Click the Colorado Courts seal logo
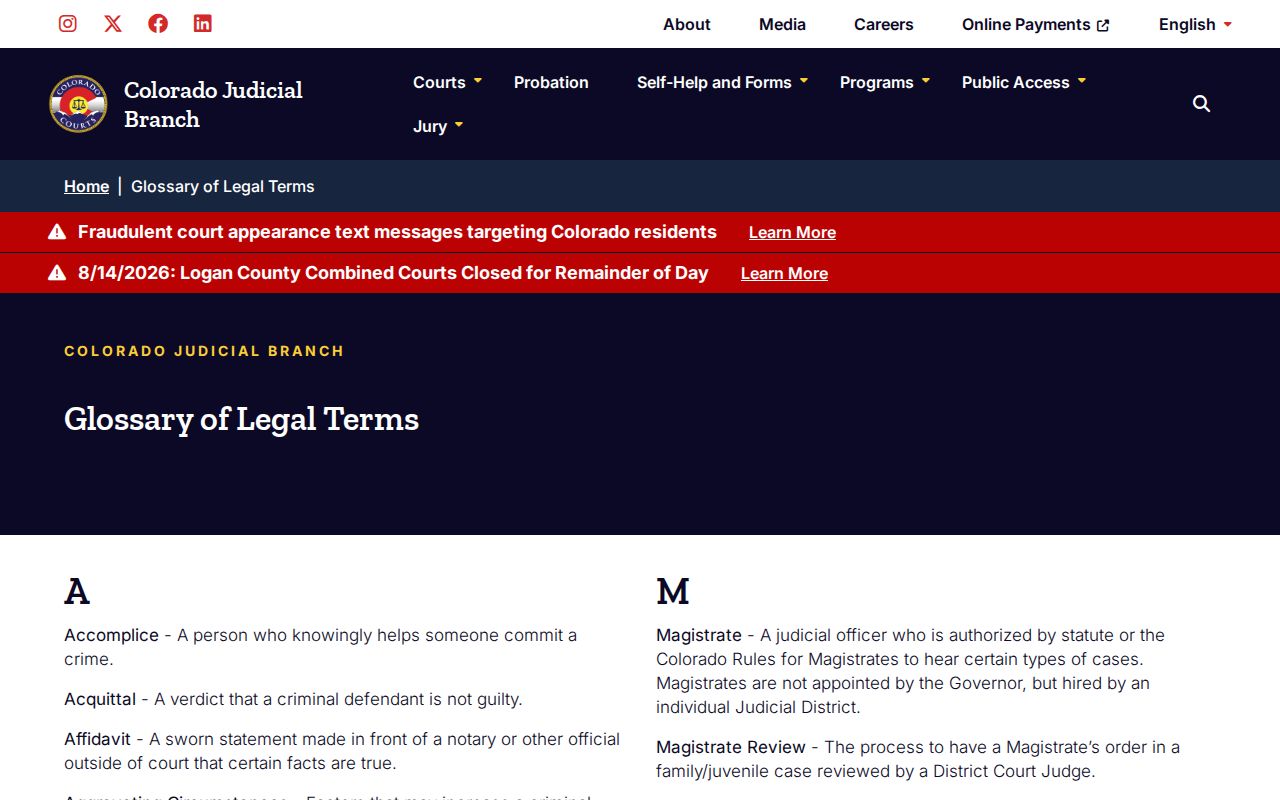 [x=78, y=104]
